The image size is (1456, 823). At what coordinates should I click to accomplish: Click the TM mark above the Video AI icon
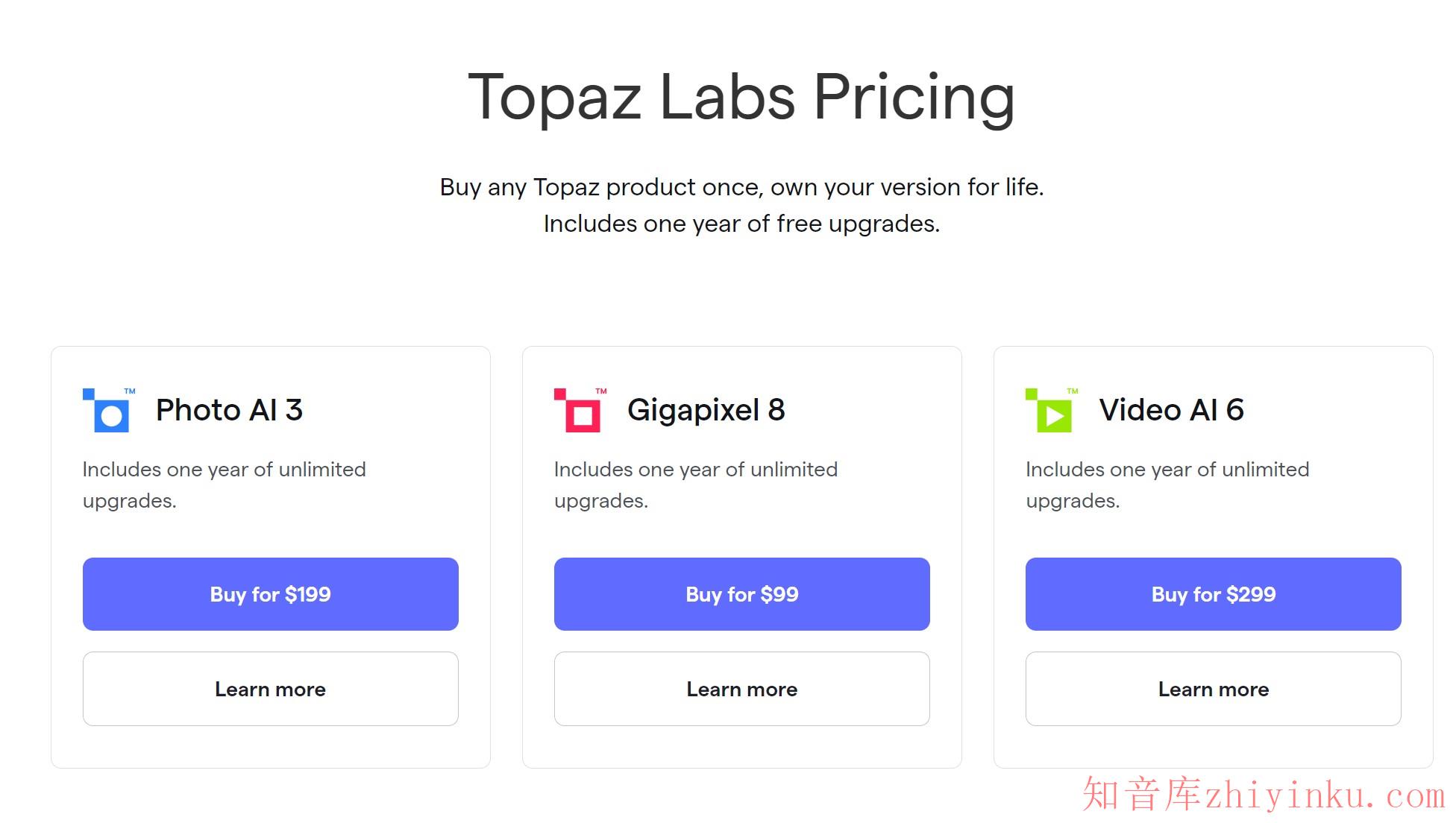tap(1073, 389)
